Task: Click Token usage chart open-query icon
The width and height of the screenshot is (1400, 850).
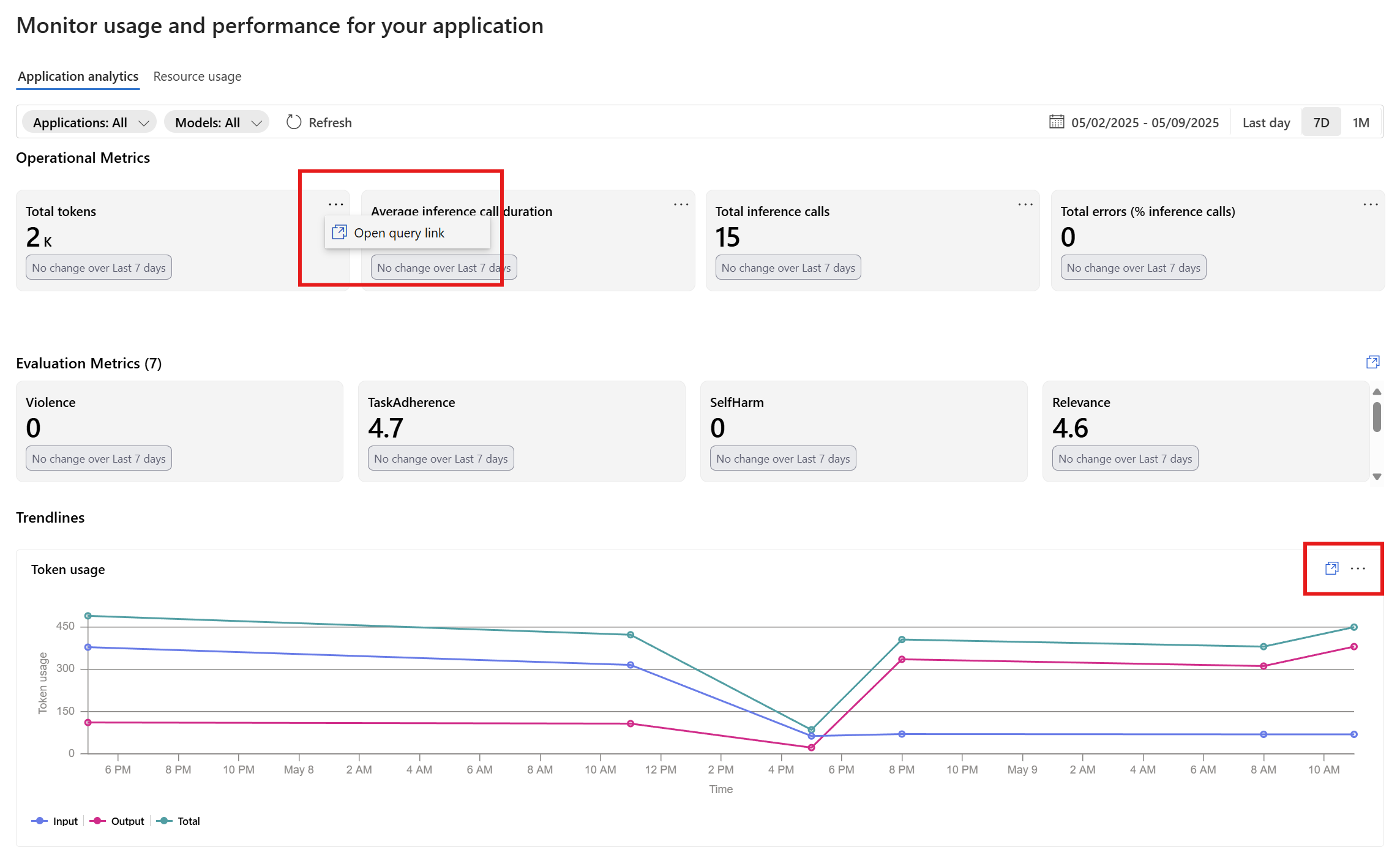Action: 1331,569
